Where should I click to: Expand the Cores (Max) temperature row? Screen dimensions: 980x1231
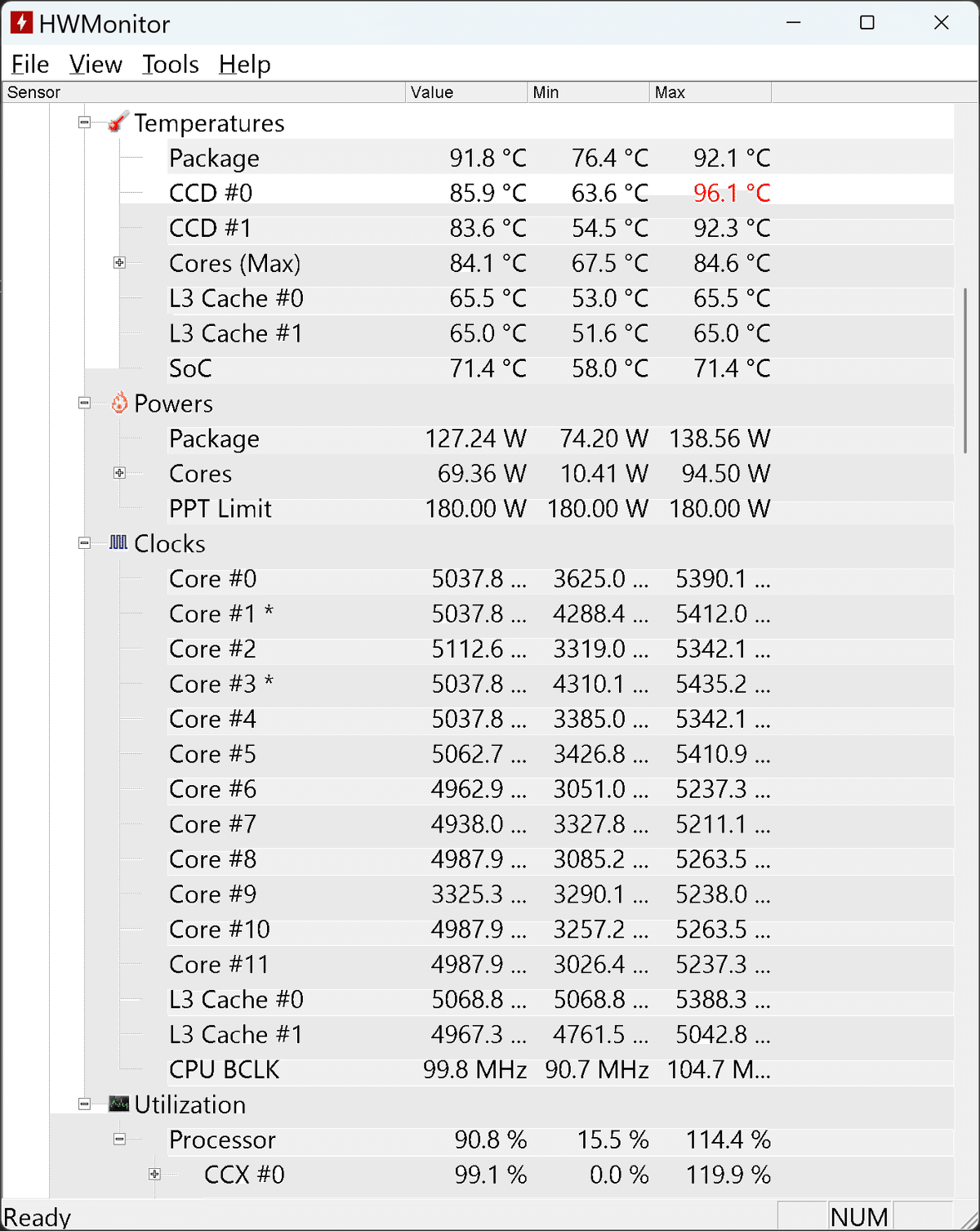[x=119, y=263]
